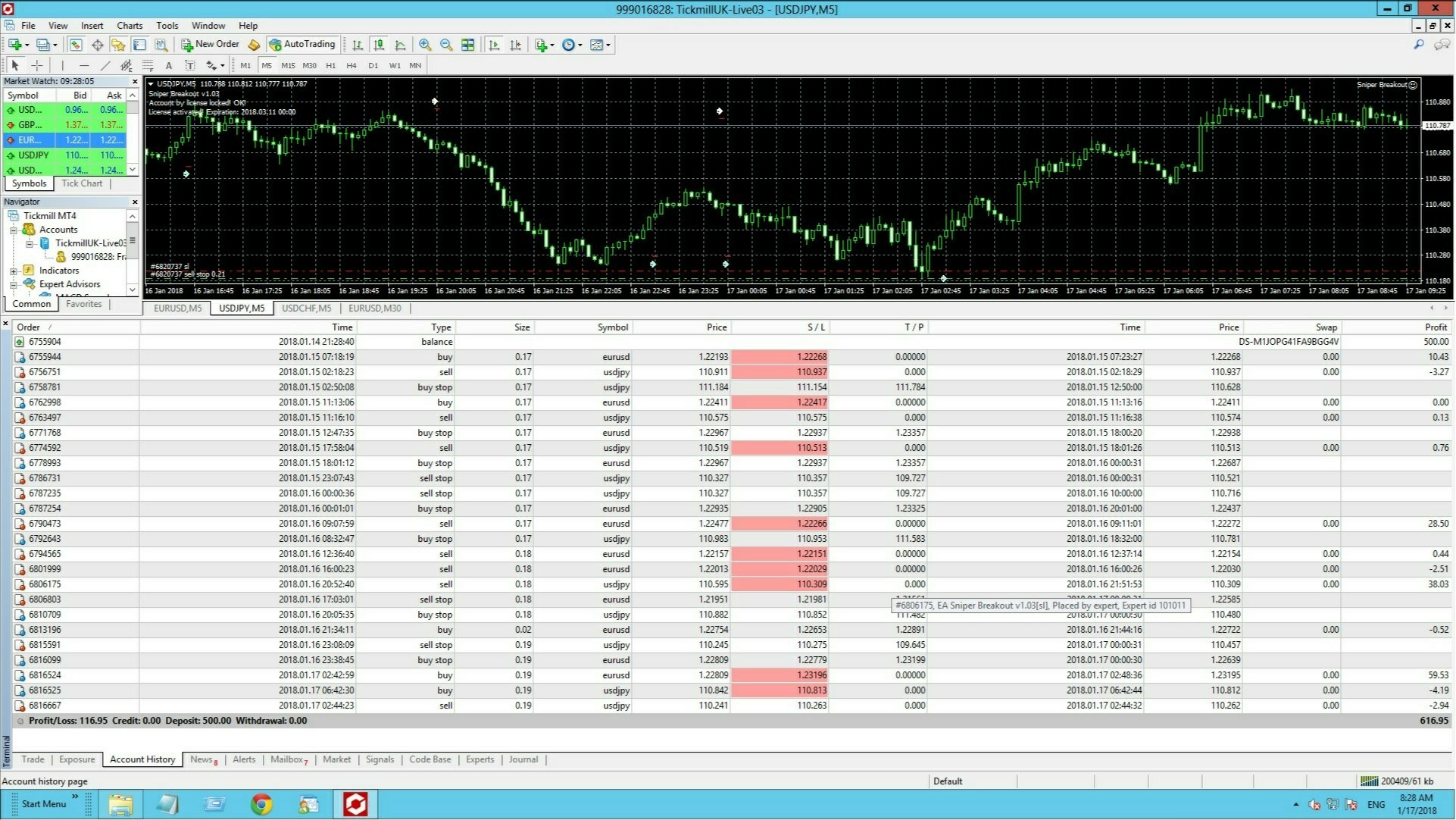
Task: Open the Indicators list toolbar icon
Action: tap(541, 45)
